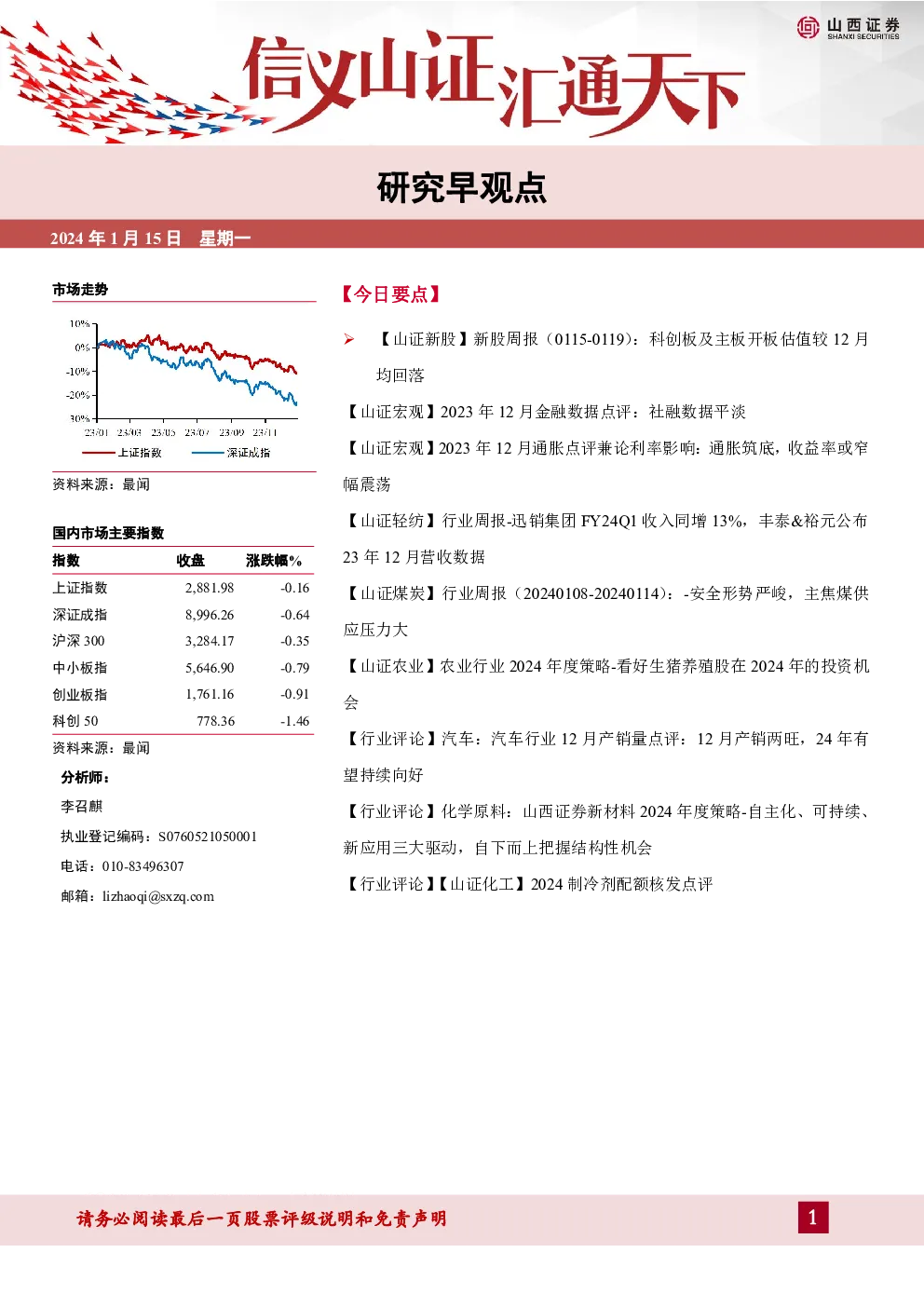This screenshot has width=924, height=1307.
Task: Open the 汽车行业12月产销量点评 item
Action: pyautogui.click(x=606, y=756)
